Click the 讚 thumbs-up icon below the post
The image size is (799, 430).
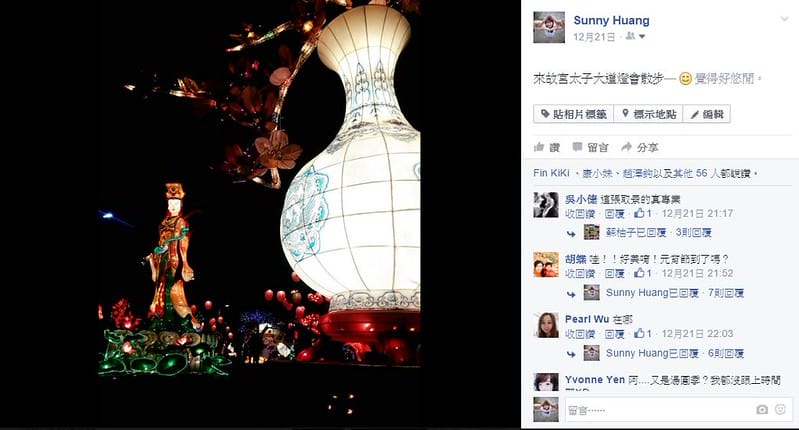pos(539,147)
